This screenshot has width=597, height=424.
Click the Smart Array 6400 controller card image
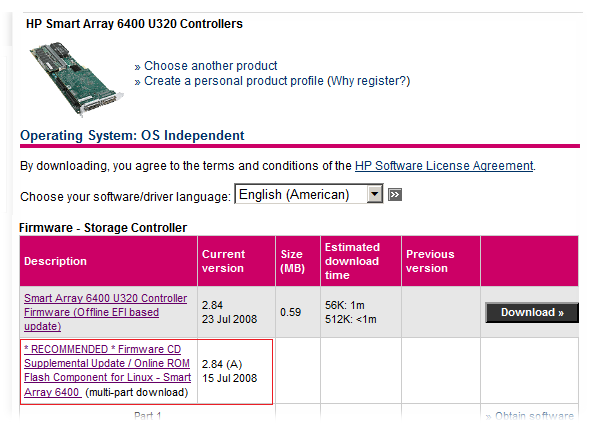click(76, 79)
